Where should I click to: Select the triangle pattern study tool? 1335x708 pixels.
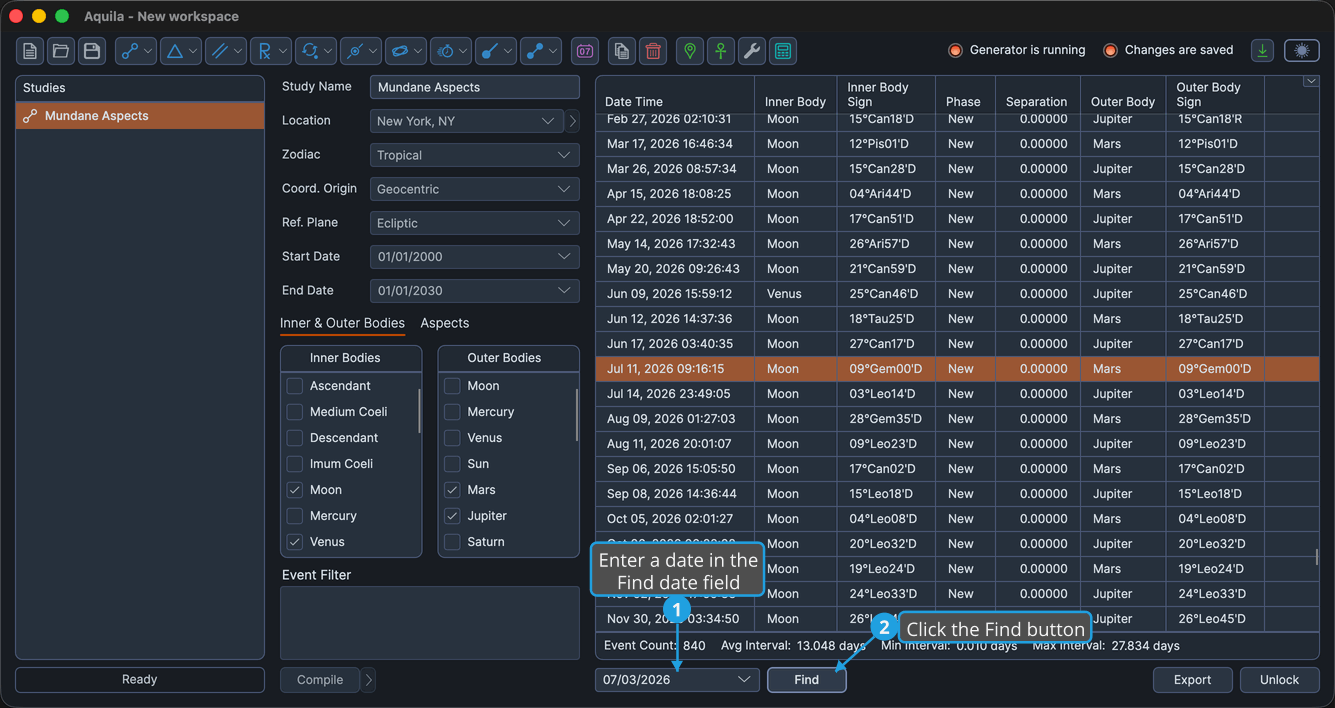click(181, 51)
